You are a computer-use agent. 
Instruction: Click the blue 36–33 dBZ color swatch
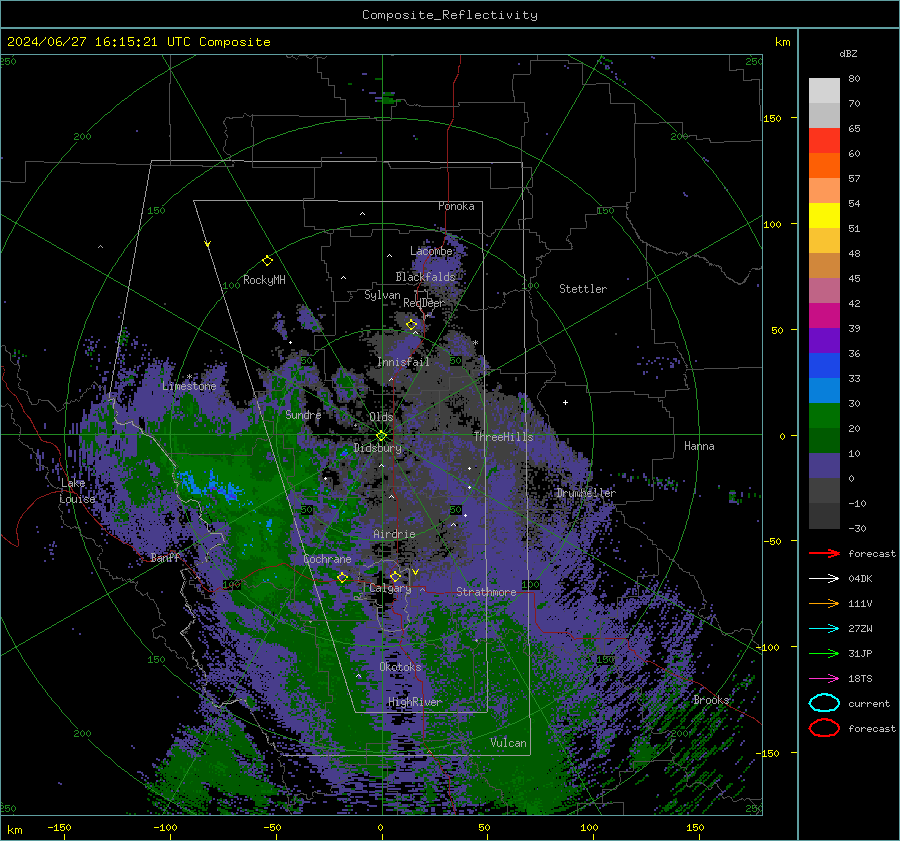pyautogui.click(x=824, y=366)
